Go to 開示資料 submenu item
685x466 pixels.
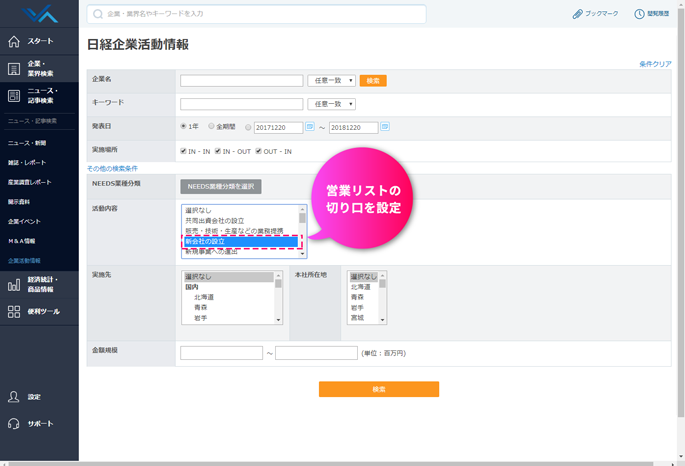click(x=19, y=202)
